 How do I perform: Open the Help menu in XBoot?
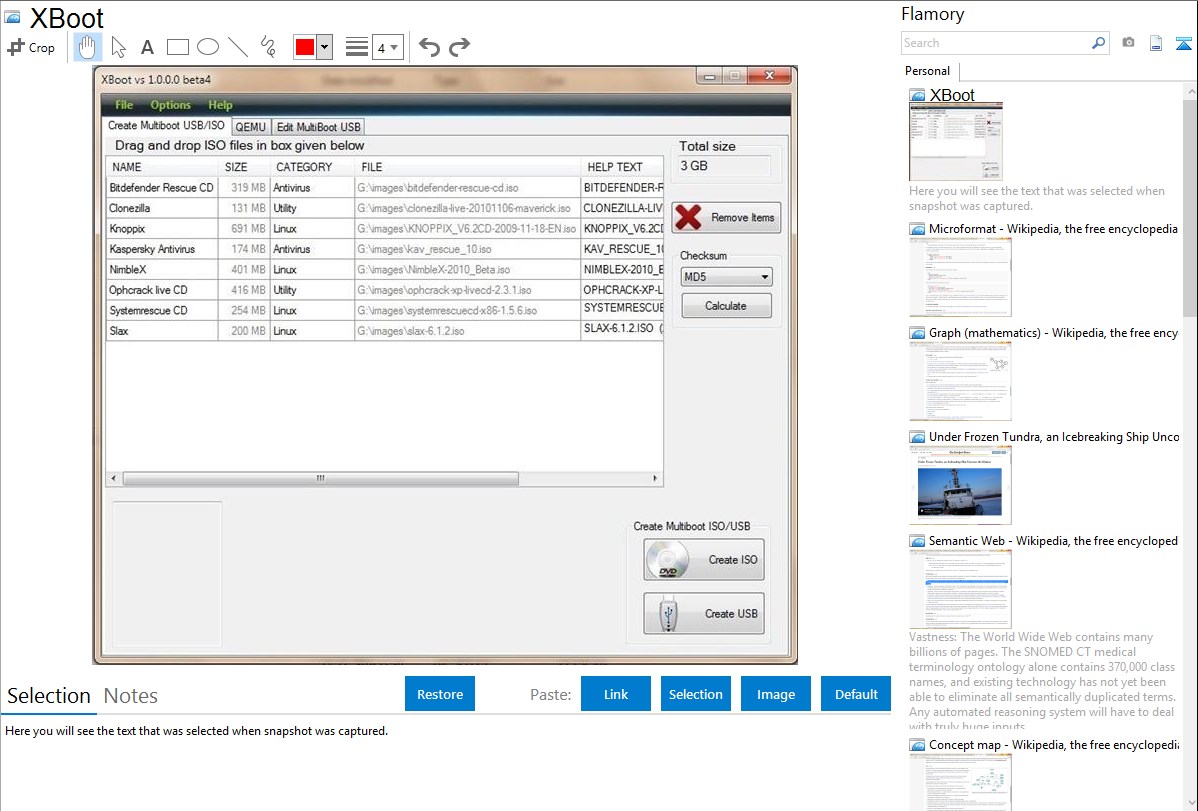coord(220,105)
